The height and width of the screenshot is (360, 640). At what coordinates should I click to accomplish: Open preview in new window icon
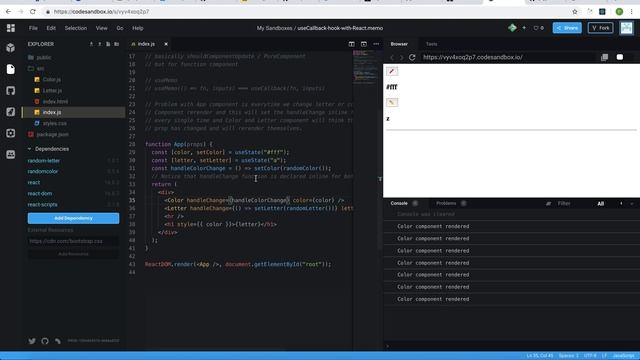pyautogui.click(x=604, y=58)
